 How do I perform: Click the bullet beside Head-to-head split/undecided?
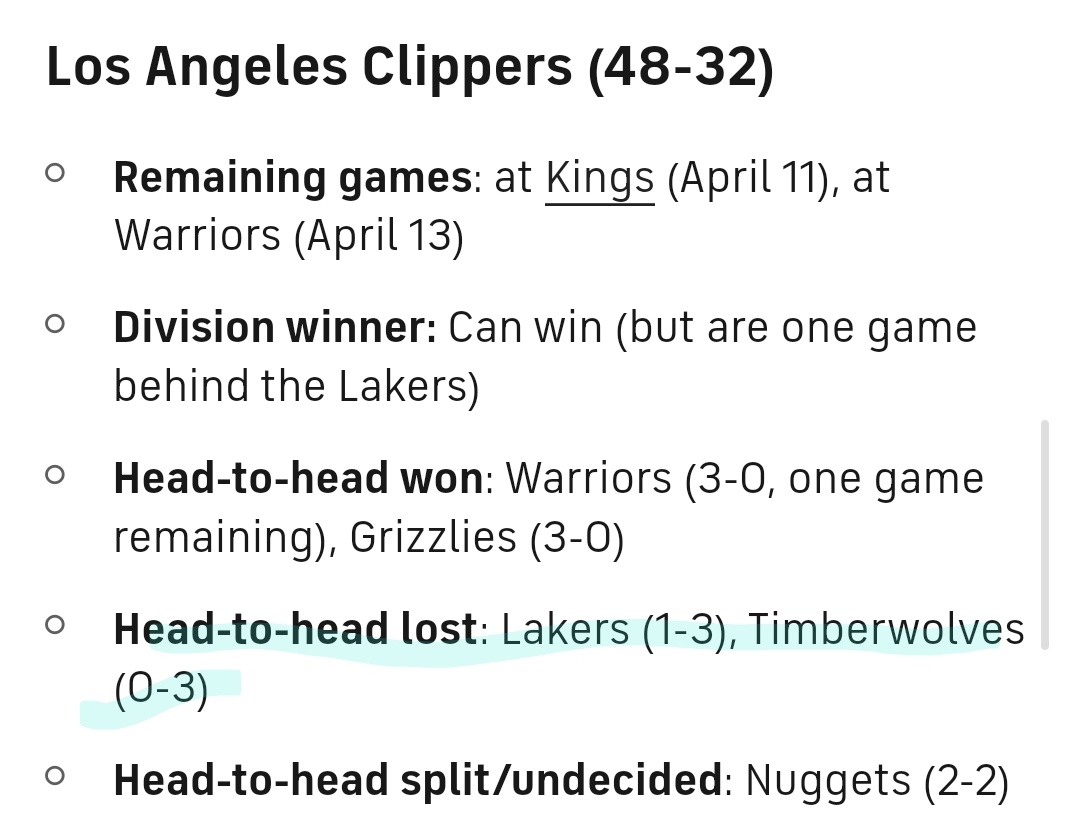point(56,775)
